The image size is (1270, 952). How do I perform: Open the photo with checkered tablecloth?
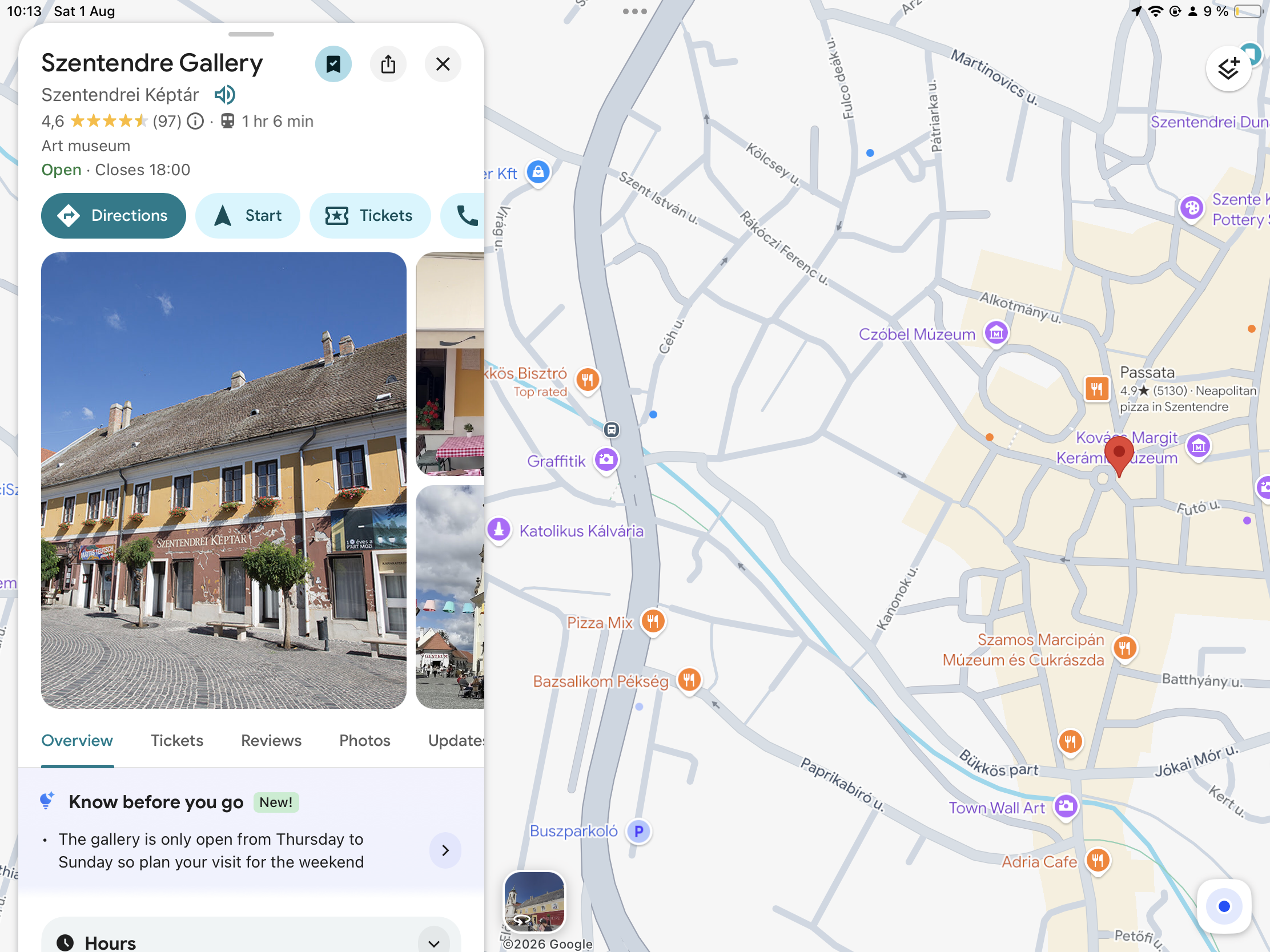(x=450, y=364)
